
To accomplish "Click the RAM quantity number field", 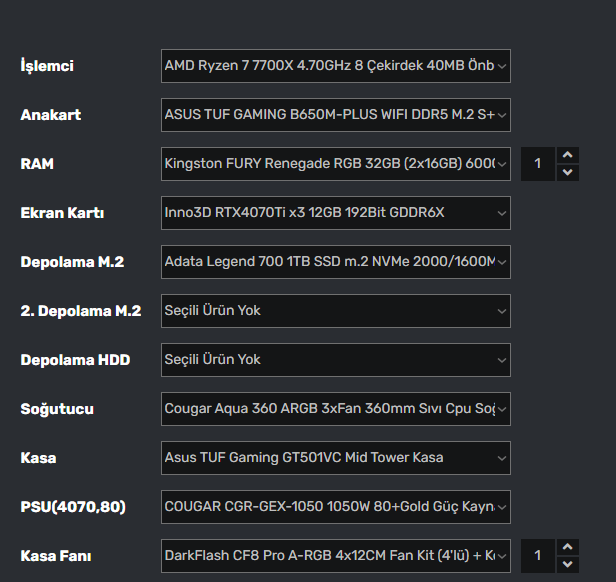I will tap(538, 164).
